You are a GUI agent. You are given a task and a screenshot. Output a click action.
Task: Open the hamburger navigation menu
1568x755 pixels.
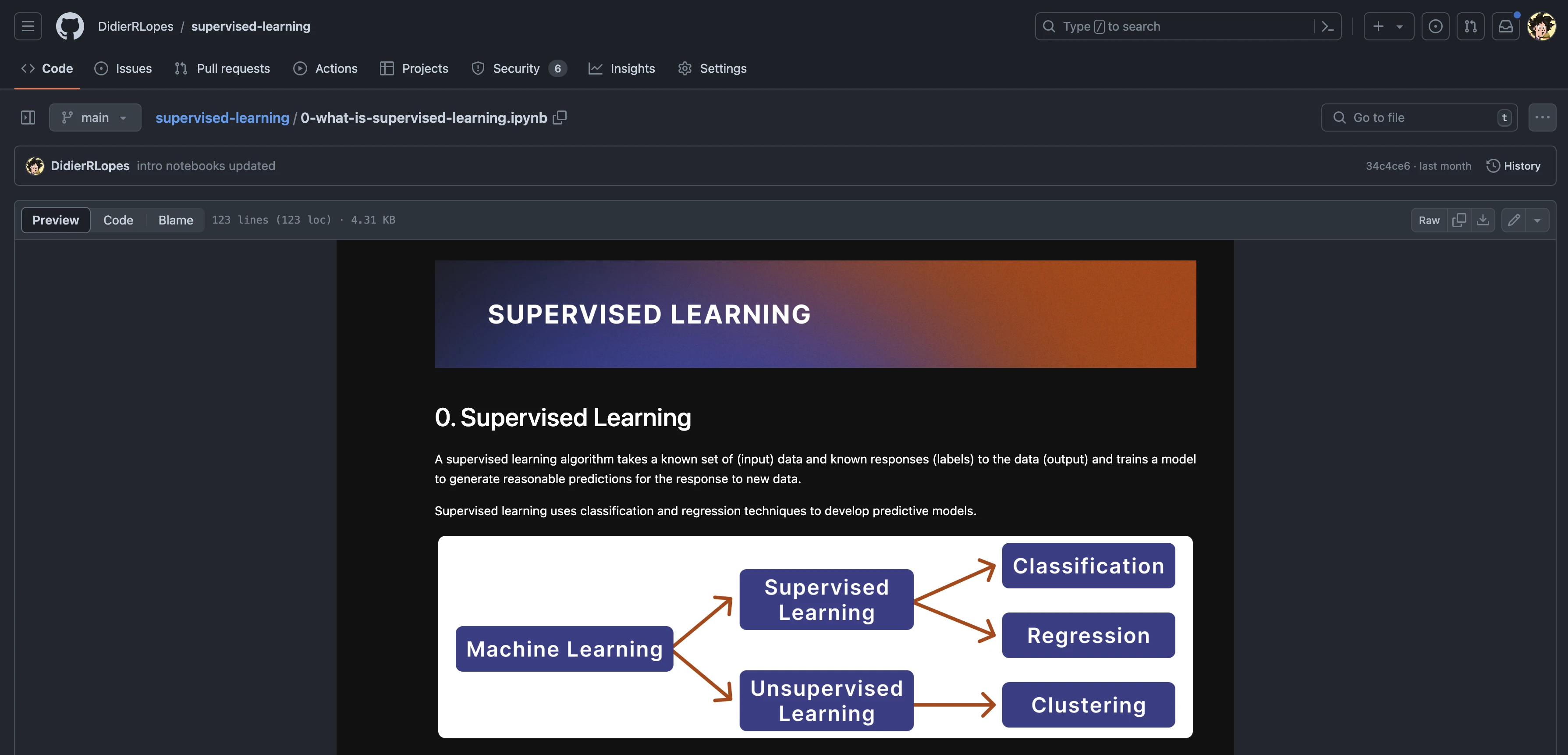(x=28, y=26)
